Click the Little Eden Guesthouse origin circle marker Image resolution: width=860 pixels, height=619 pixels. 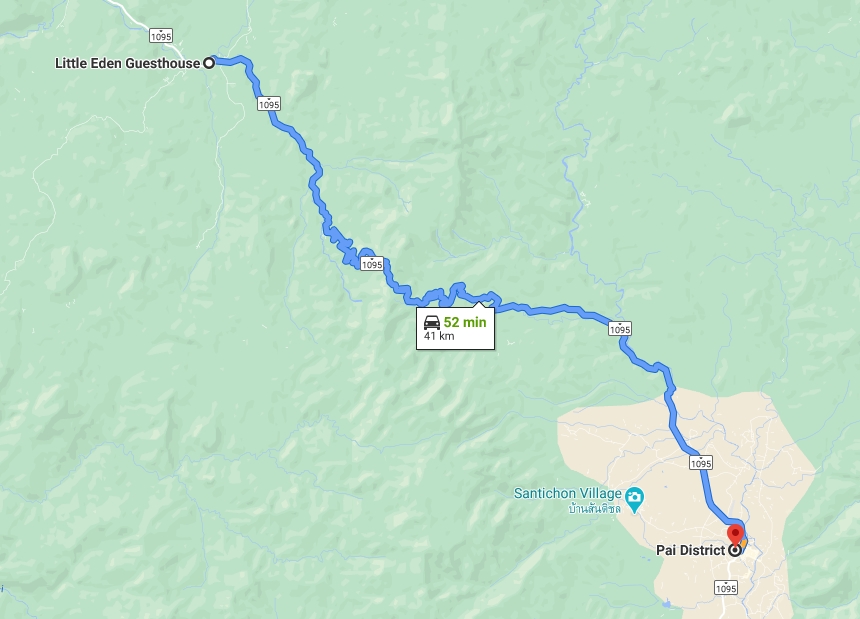pyautogui.click(x=209, y=63)
